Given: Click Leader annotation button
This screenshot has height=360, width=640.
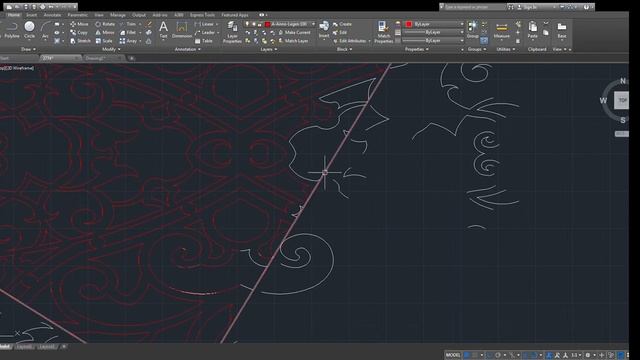Looking at the screenshot, I should (205, 32).
